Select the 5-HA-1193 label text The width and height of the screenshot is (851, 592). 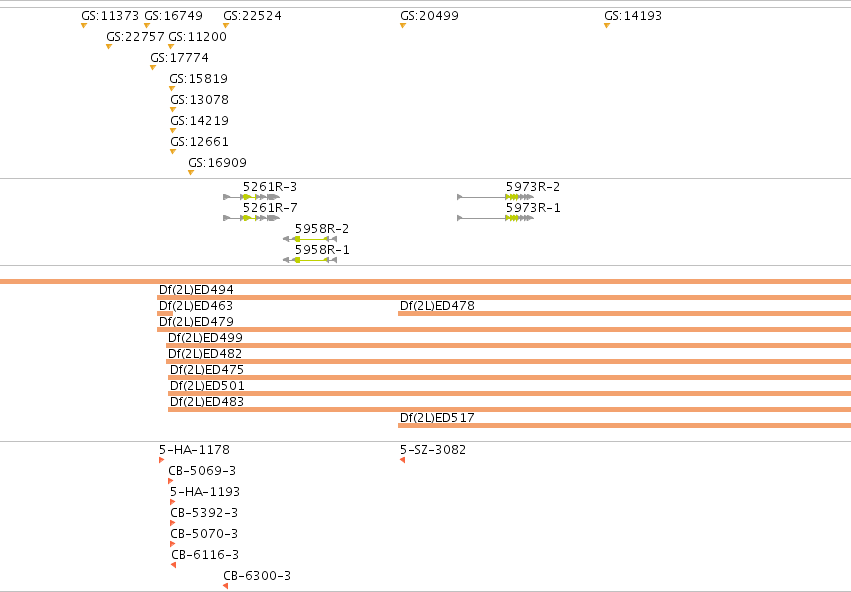205,492
